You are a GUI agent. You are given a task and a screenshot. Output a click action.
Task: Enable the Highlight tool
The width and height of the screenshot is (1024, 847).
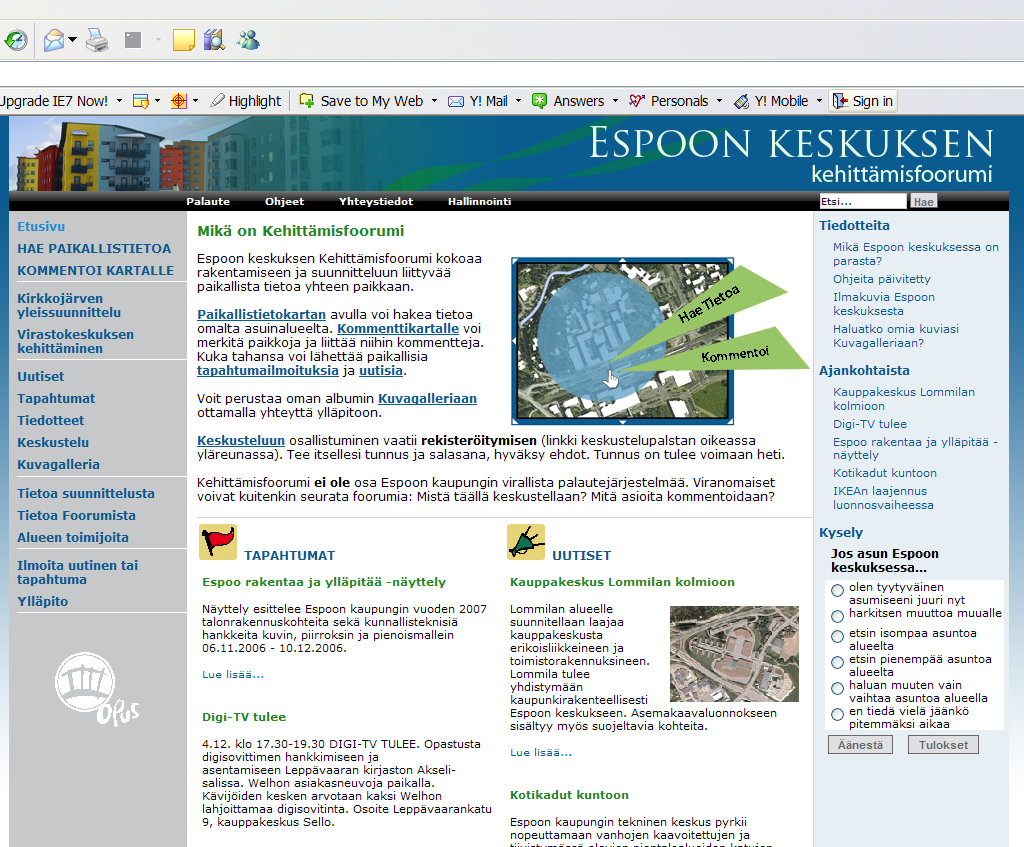click(246, 101)
